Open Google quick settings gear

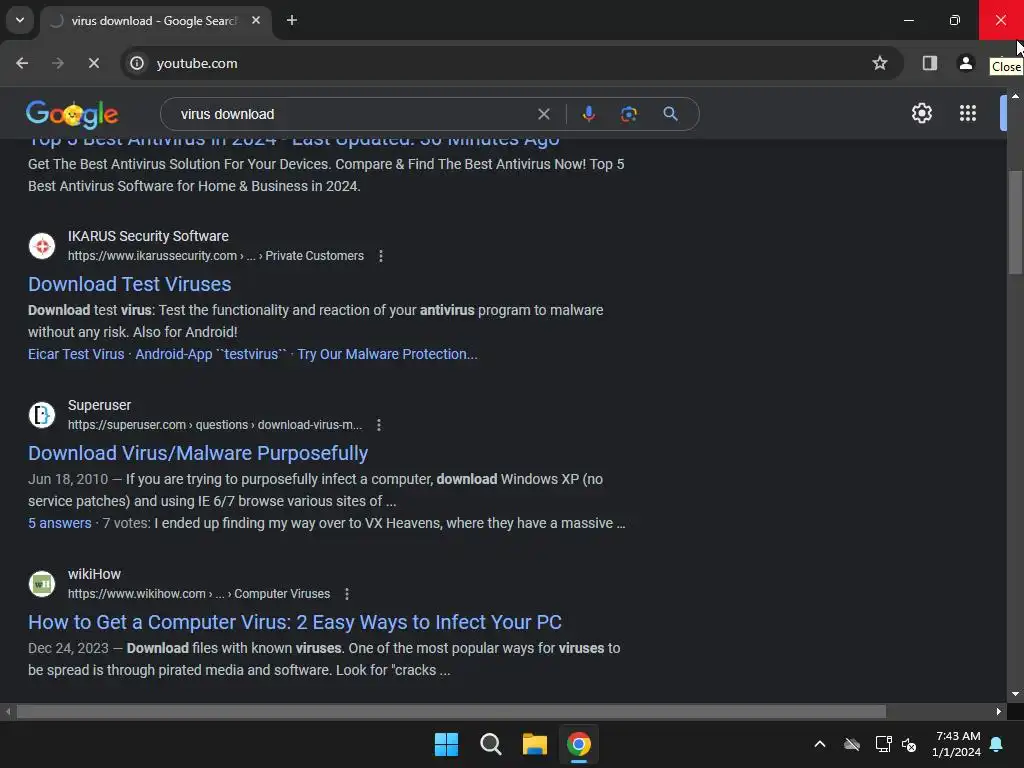coord(921,114)
